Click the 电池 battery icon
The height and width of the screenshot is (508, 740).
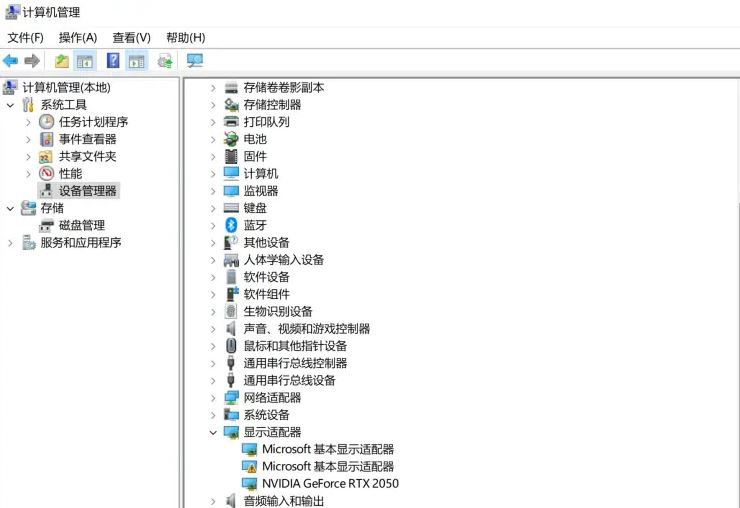pos(231,139)
